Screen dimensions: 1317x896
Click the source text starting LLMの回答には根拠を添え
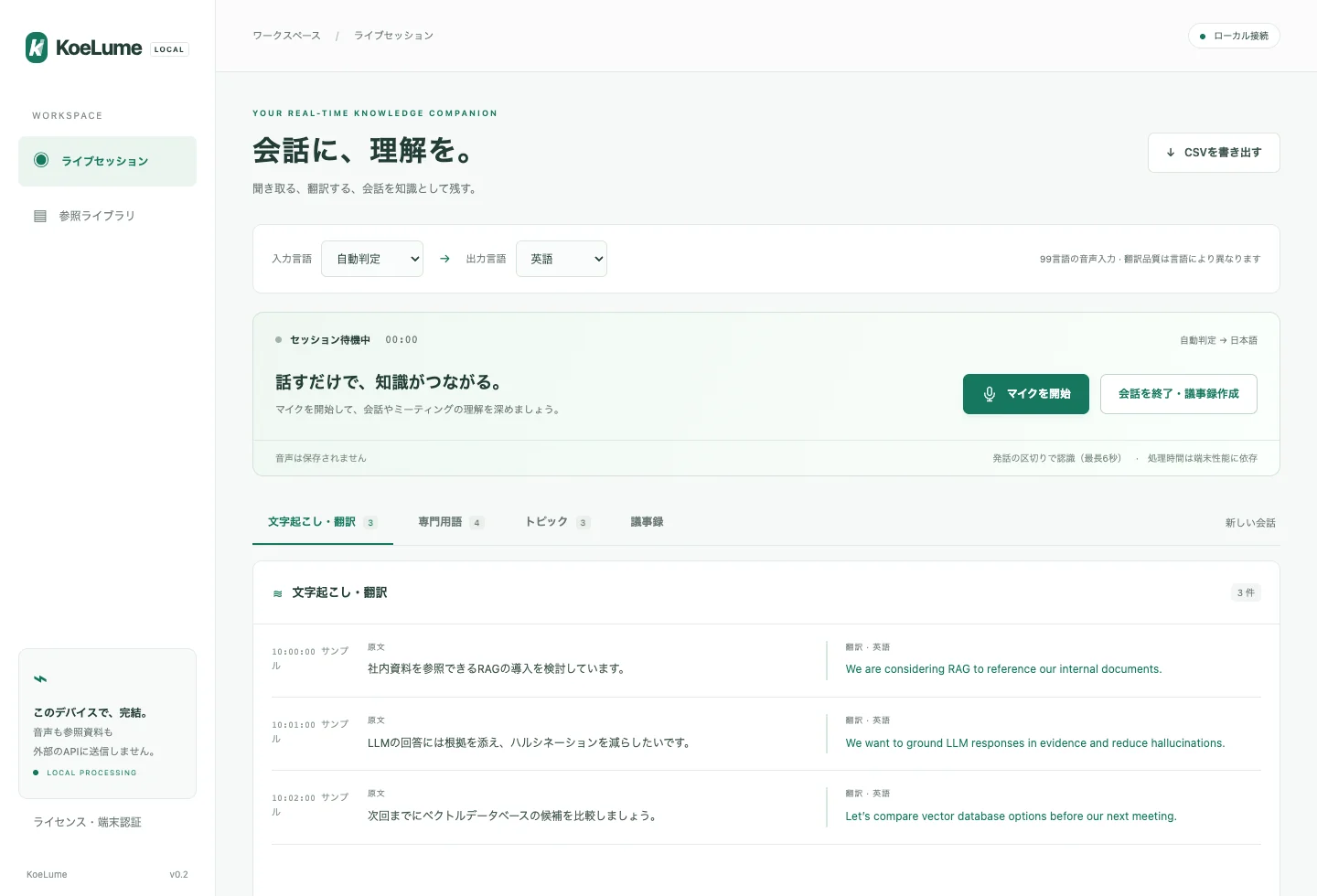click(530, 743)
